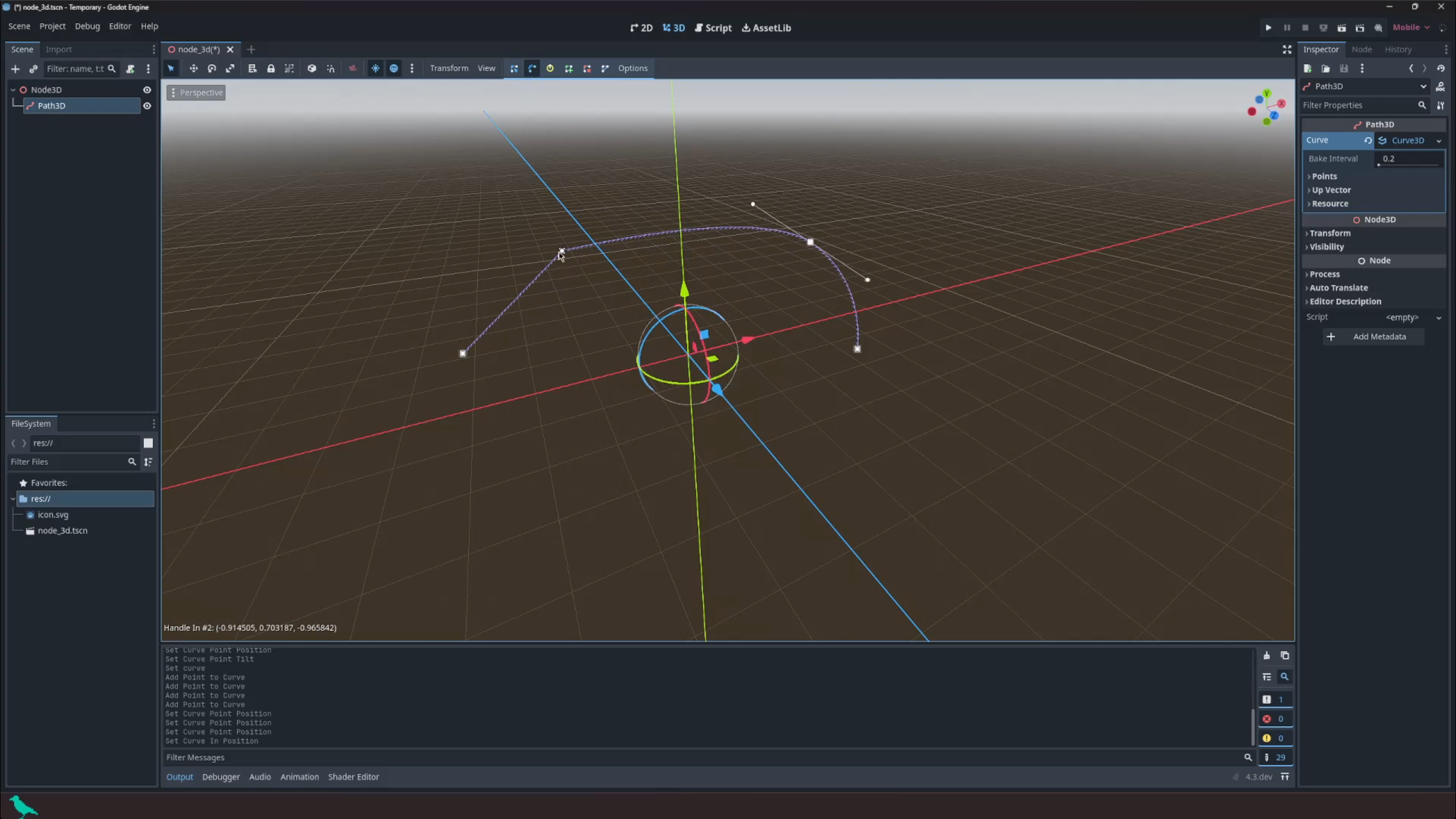Toggle preview environment globe button
Image resolution: width=1456 pixels, height=819 pixels.
tap(394, 68)
